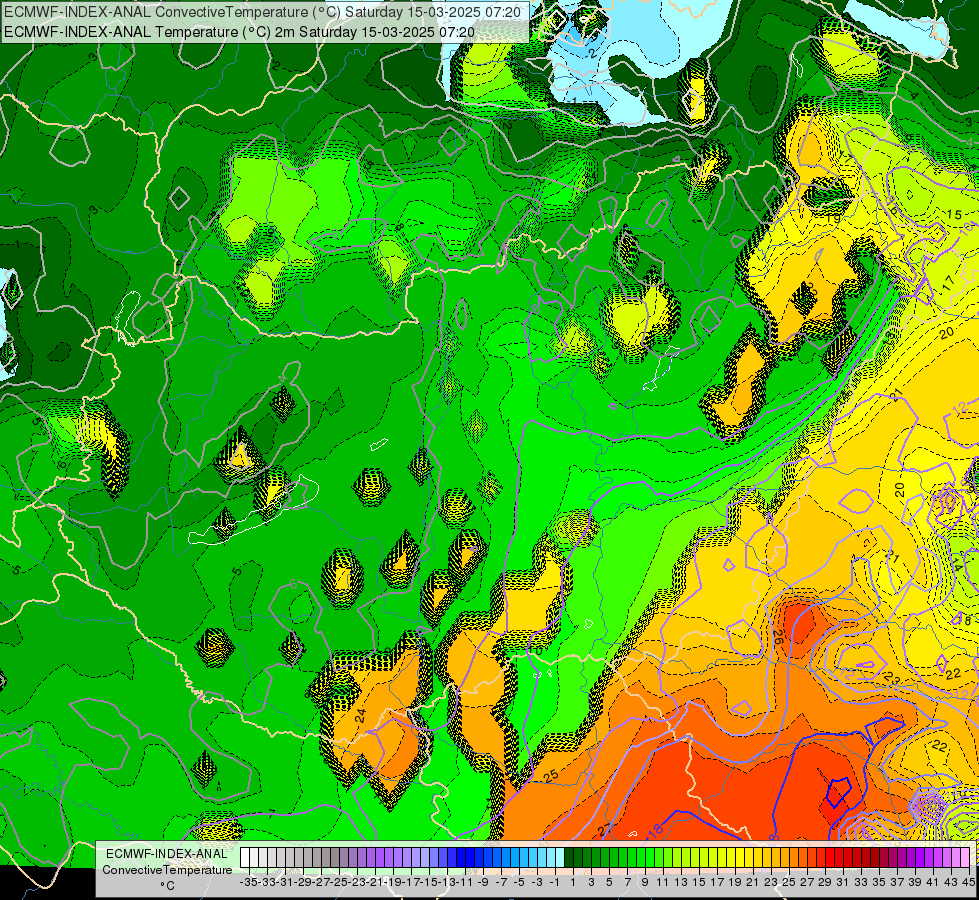Click the contour label 17 at right edge
Image resolution: width=979 pixels, height=900 pixels.
pyautogui.click(x=948, y=282)
